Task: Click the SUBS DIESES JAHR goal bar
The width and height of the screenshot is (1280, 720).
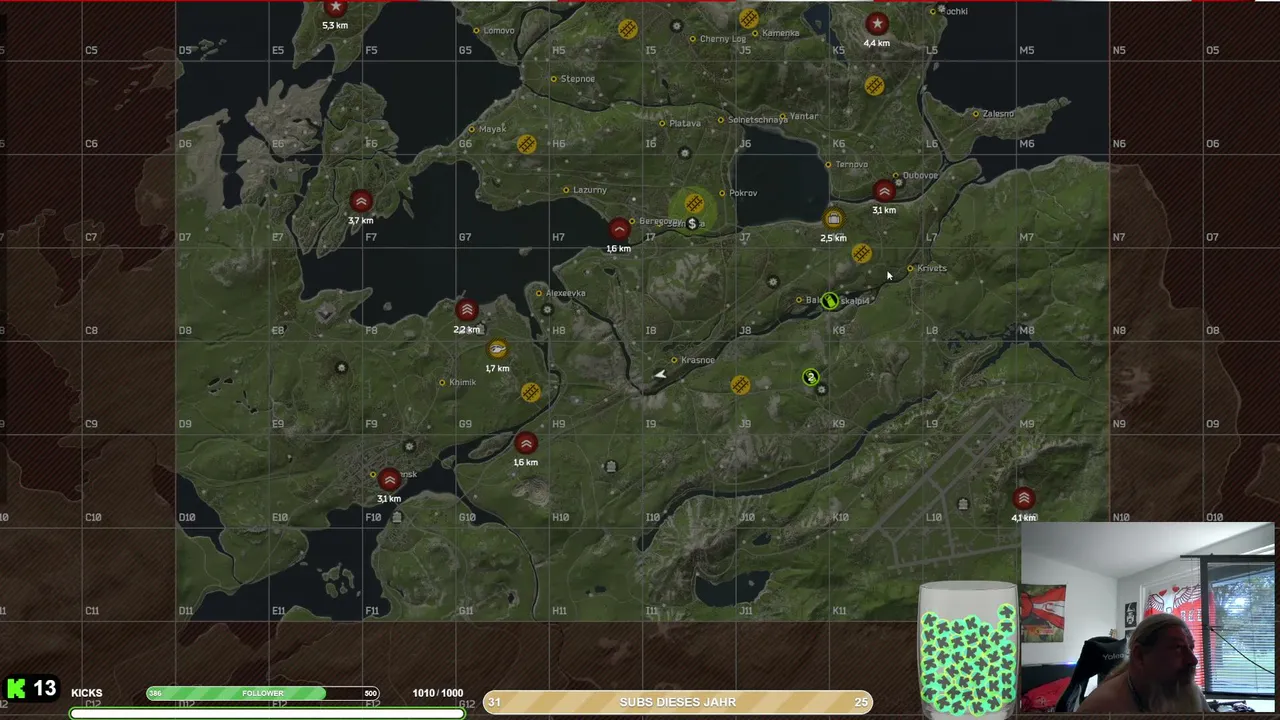Action: click(x=678, y=702)
